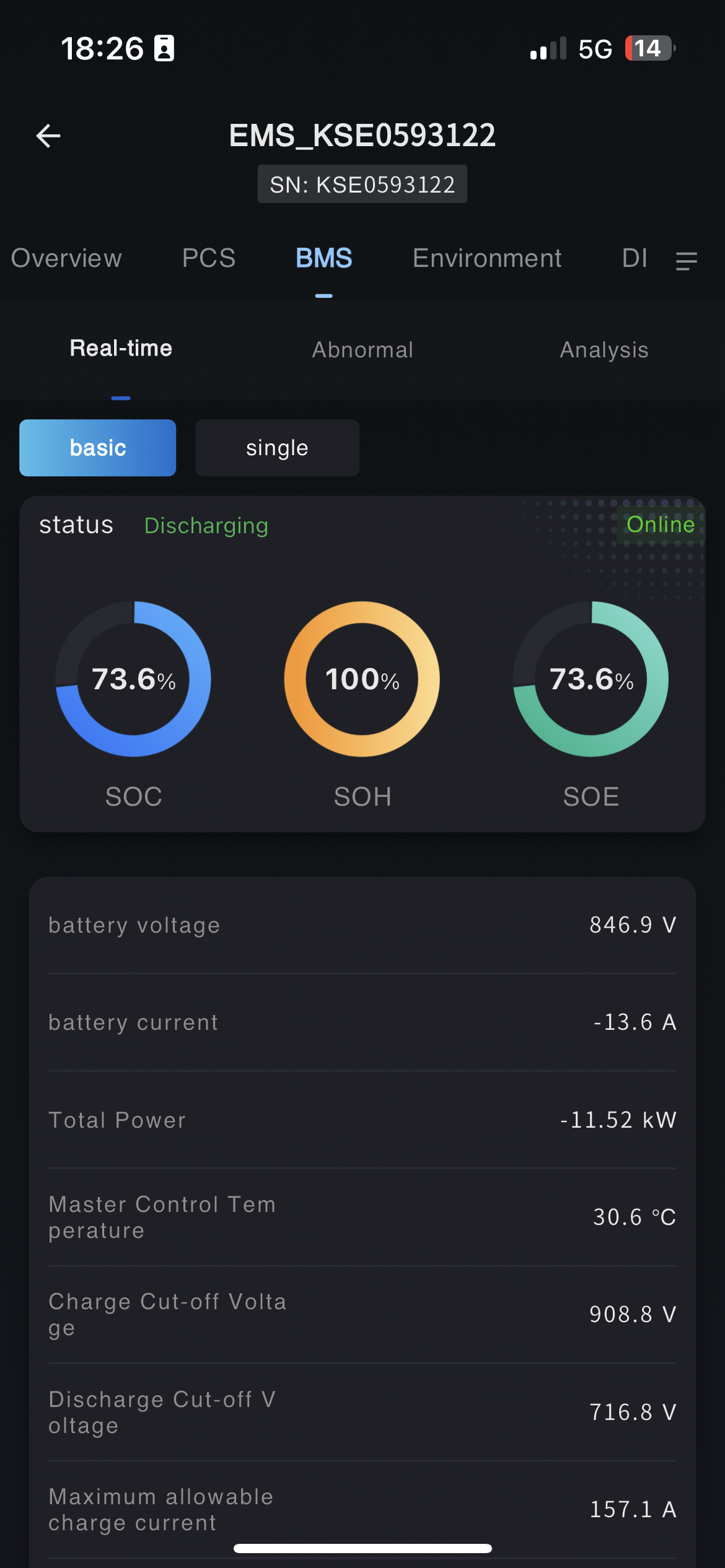The width and height of the screenshot is (725, 1568).
Task: Tap the back arrow icon
Action: tap(48, 136)
